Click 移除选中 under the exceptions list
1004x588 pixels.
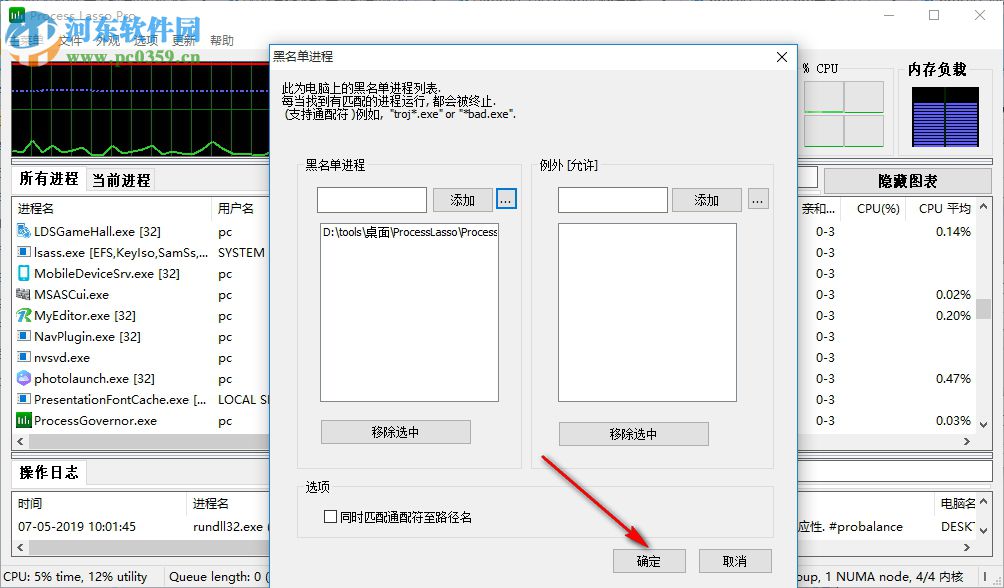pos(634,433)
